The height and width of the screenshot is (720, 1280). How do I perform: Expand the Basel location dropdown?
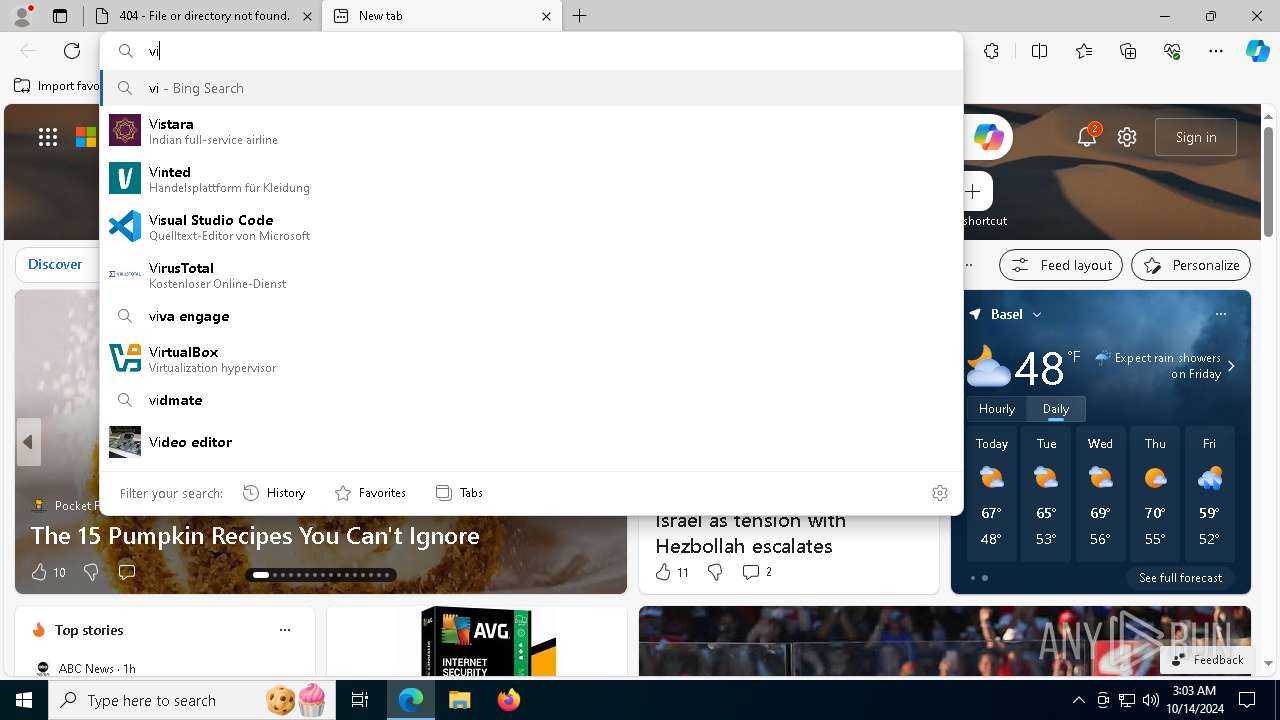tap(1037, 314)
